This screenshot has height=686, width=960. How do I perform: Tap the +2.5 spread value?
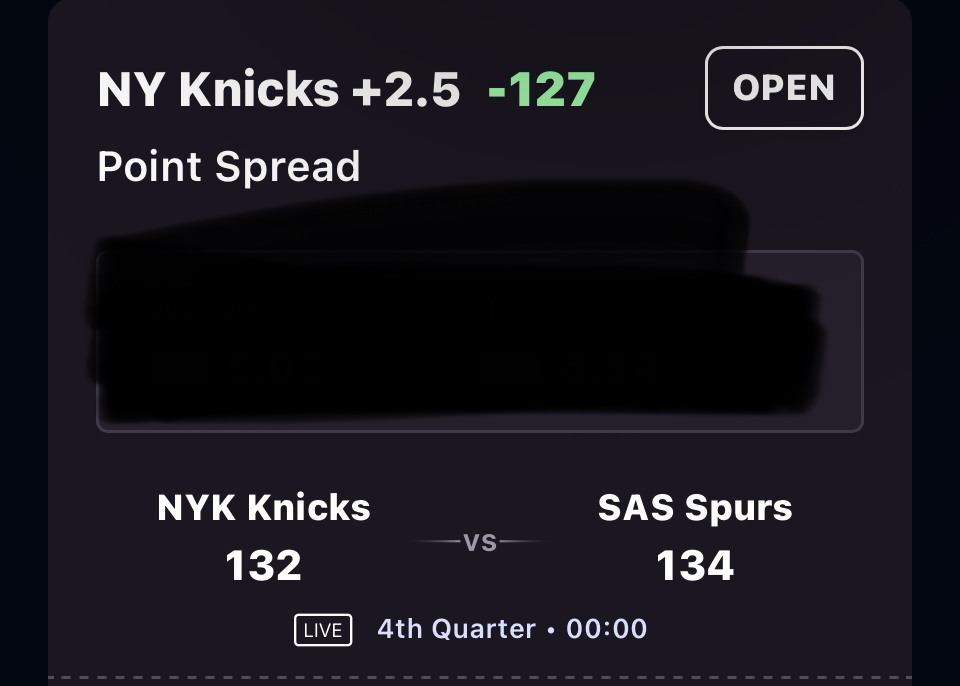(406, 90)
